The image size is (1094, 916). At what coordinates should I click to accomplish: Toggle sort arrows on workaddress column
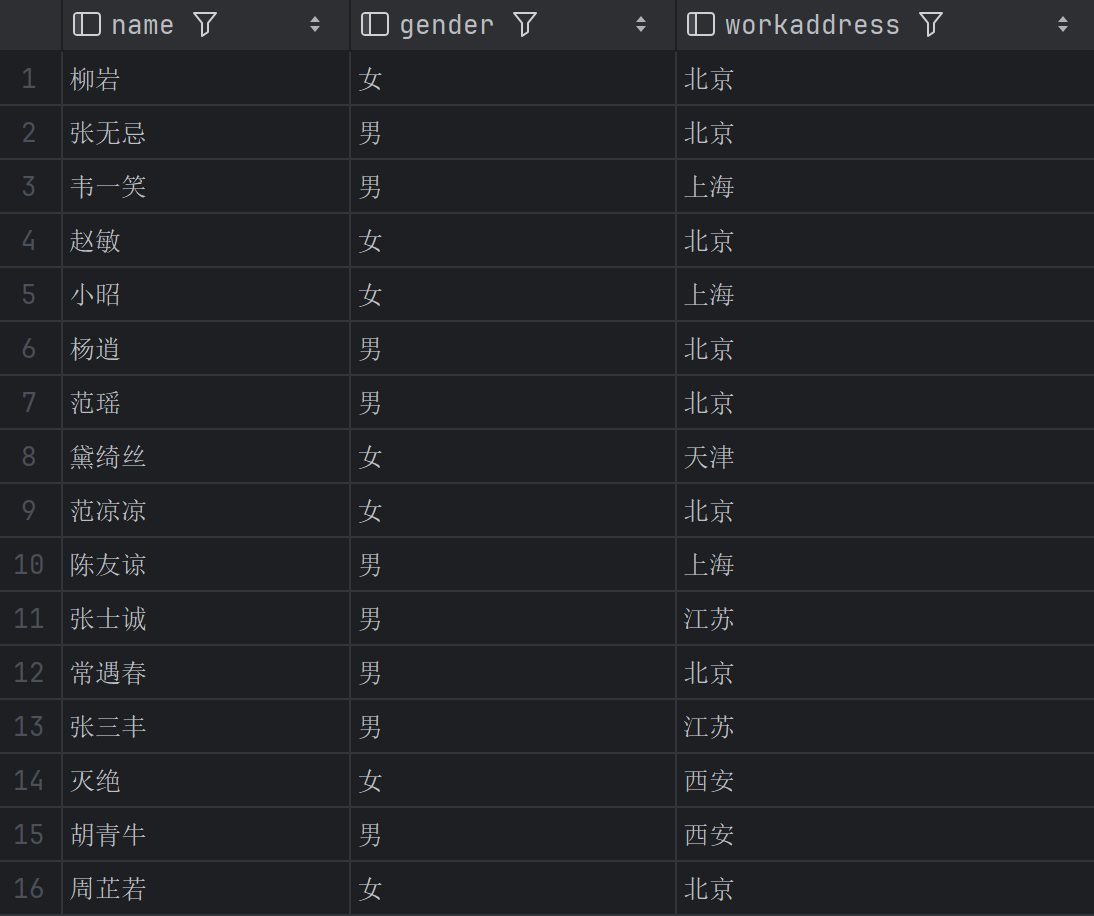[1063, 25]
